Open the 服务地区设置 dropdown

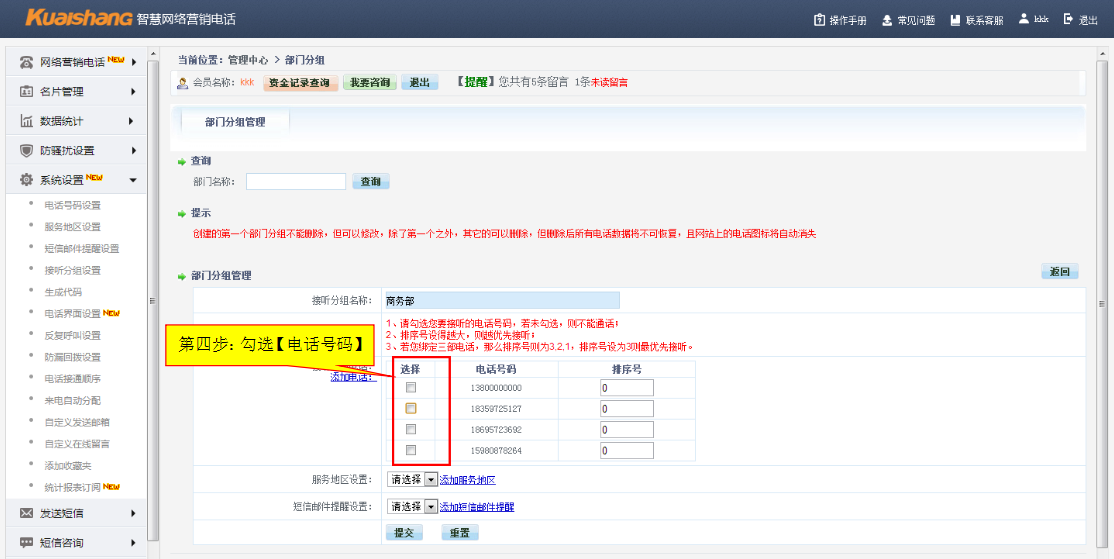click(x=431, y=480)
